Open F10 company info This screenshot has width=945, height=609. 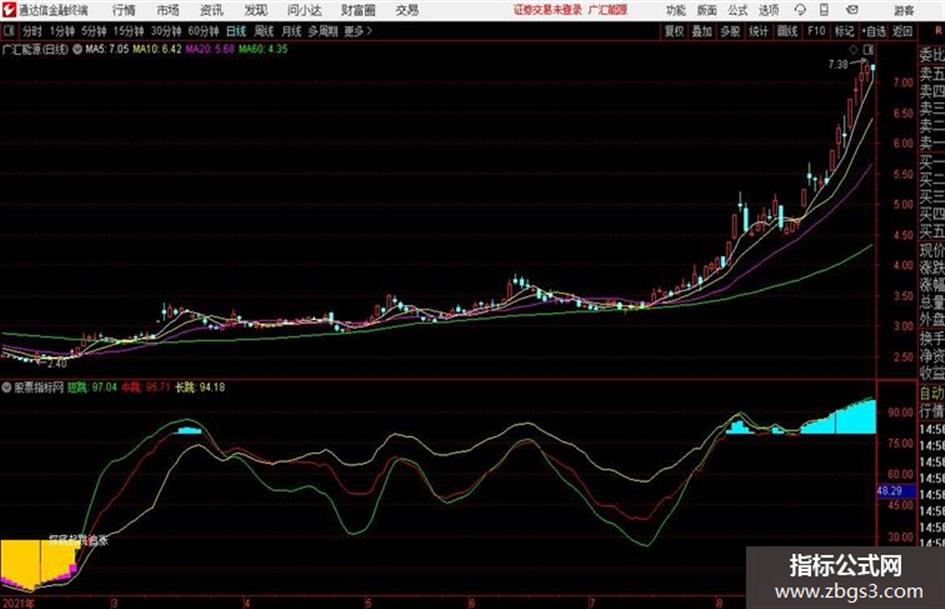tap(816, 31)
